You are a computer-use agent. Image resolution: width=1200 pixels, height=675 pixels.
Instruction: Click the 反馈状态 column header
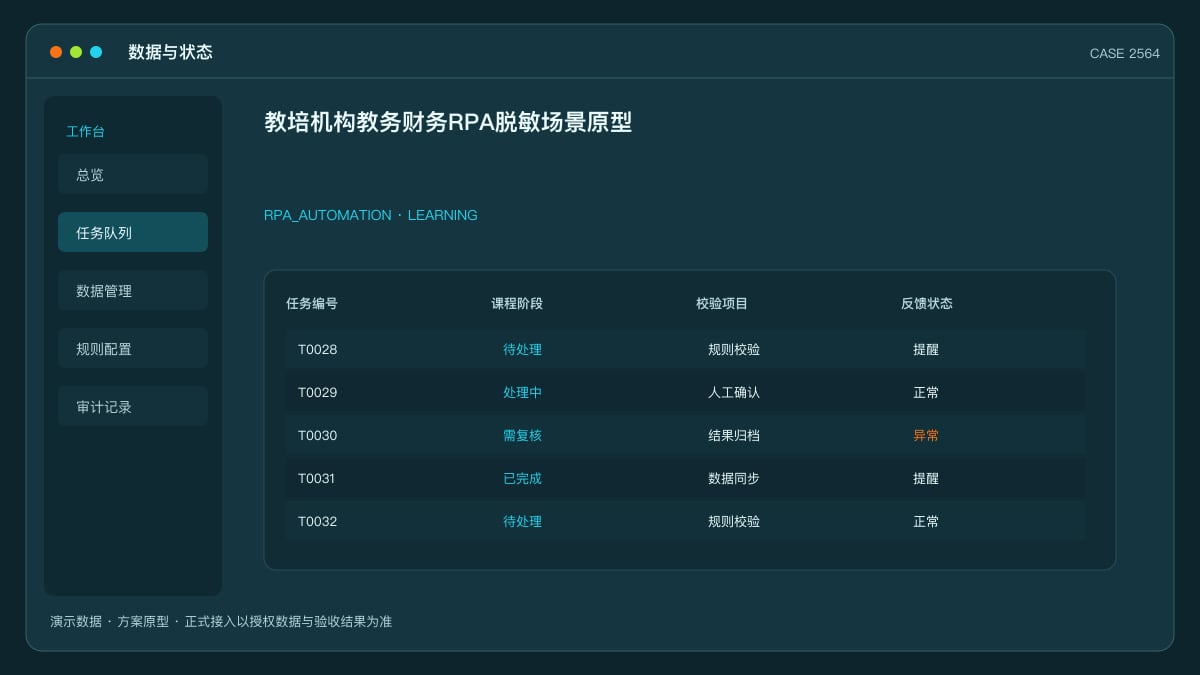pos(927,303)
